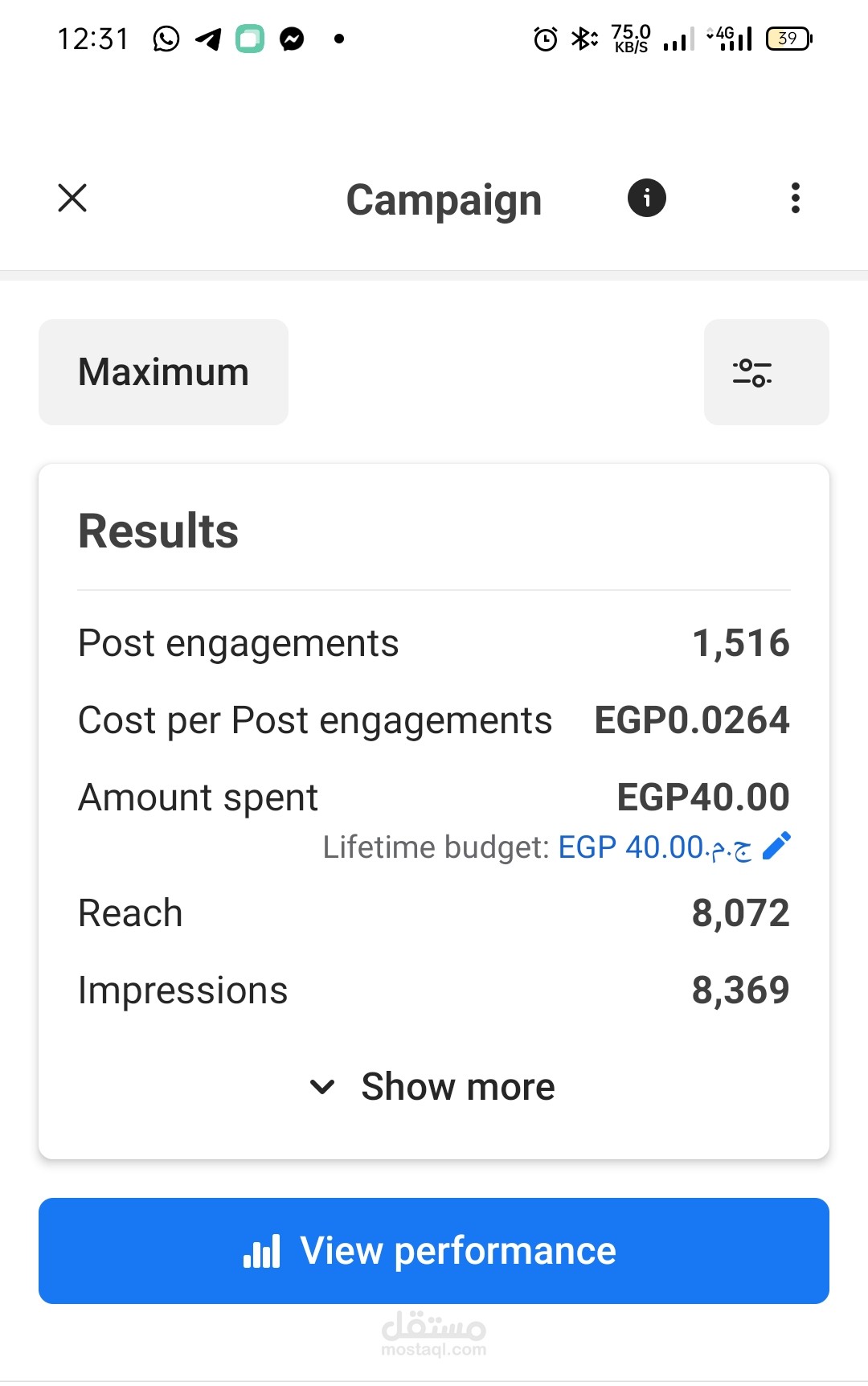The width and height of the screenshot is (868, 1386).
Task: Edit lifetime budget with the pencil icon
Action: (776, 846)
